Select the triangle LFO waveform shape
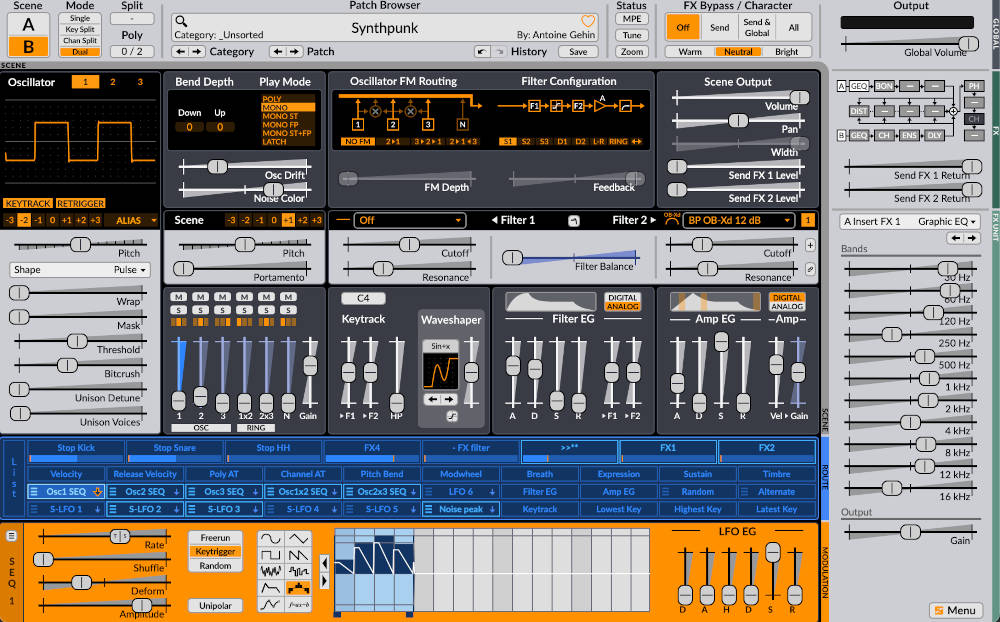Screen dimensions: 1000x622 298,538
